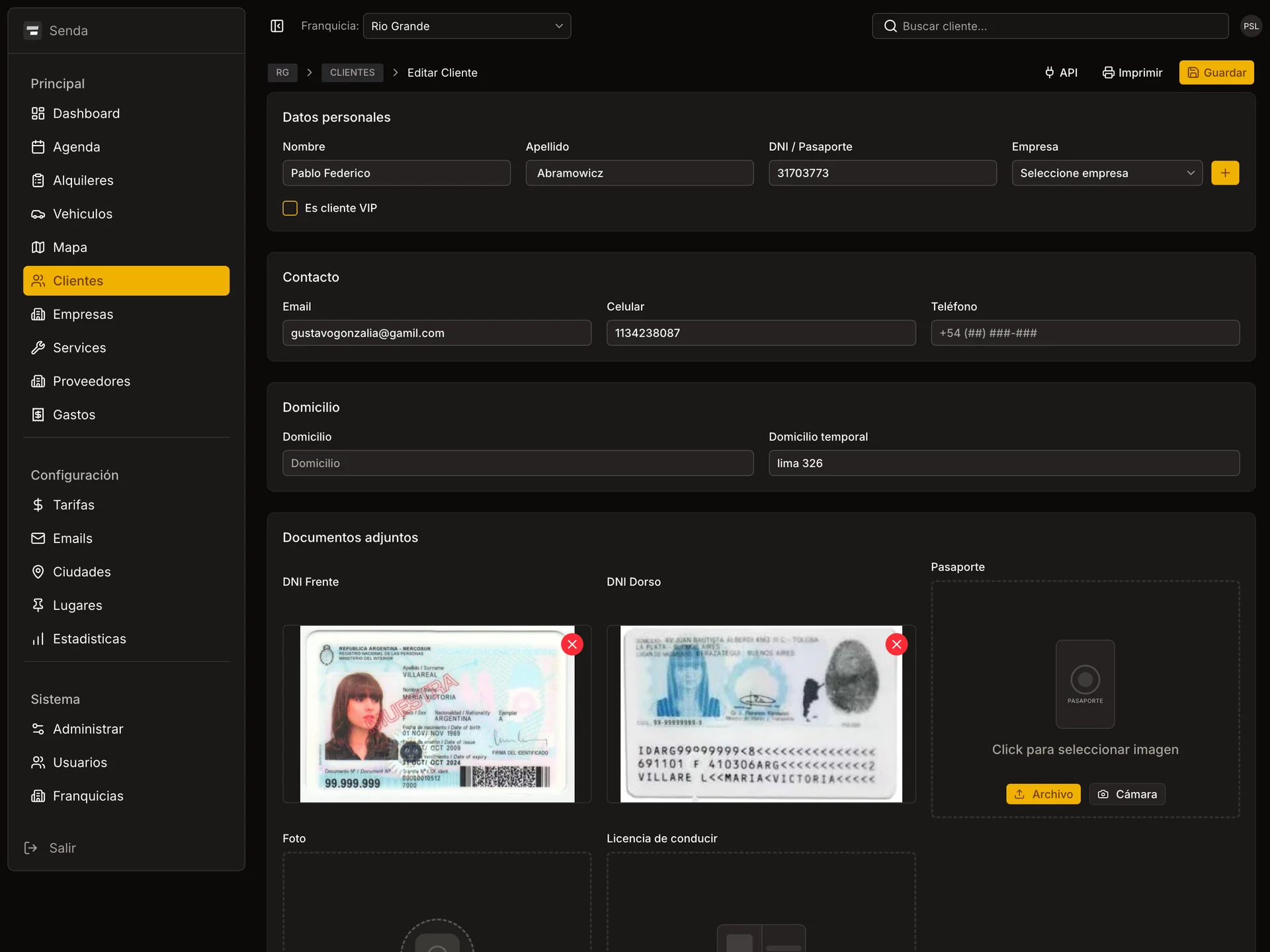Screen dimensions: 1270x952
Task: Add a new empresa with plus button
Action: click(1225, 173)
